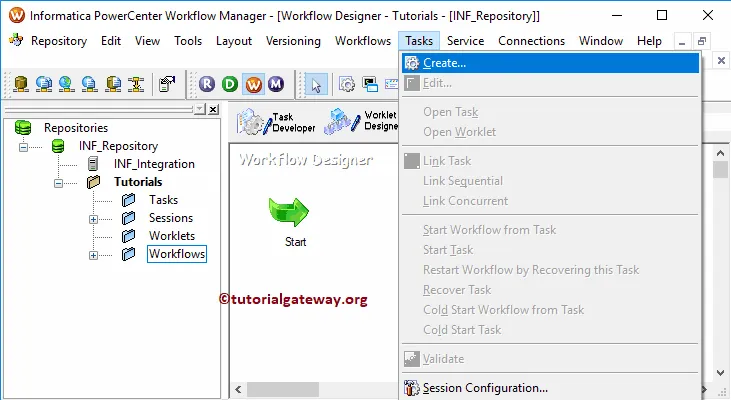Click the cylinder with document toolbar icon
The image size is (731, 400).
(113, 84)
